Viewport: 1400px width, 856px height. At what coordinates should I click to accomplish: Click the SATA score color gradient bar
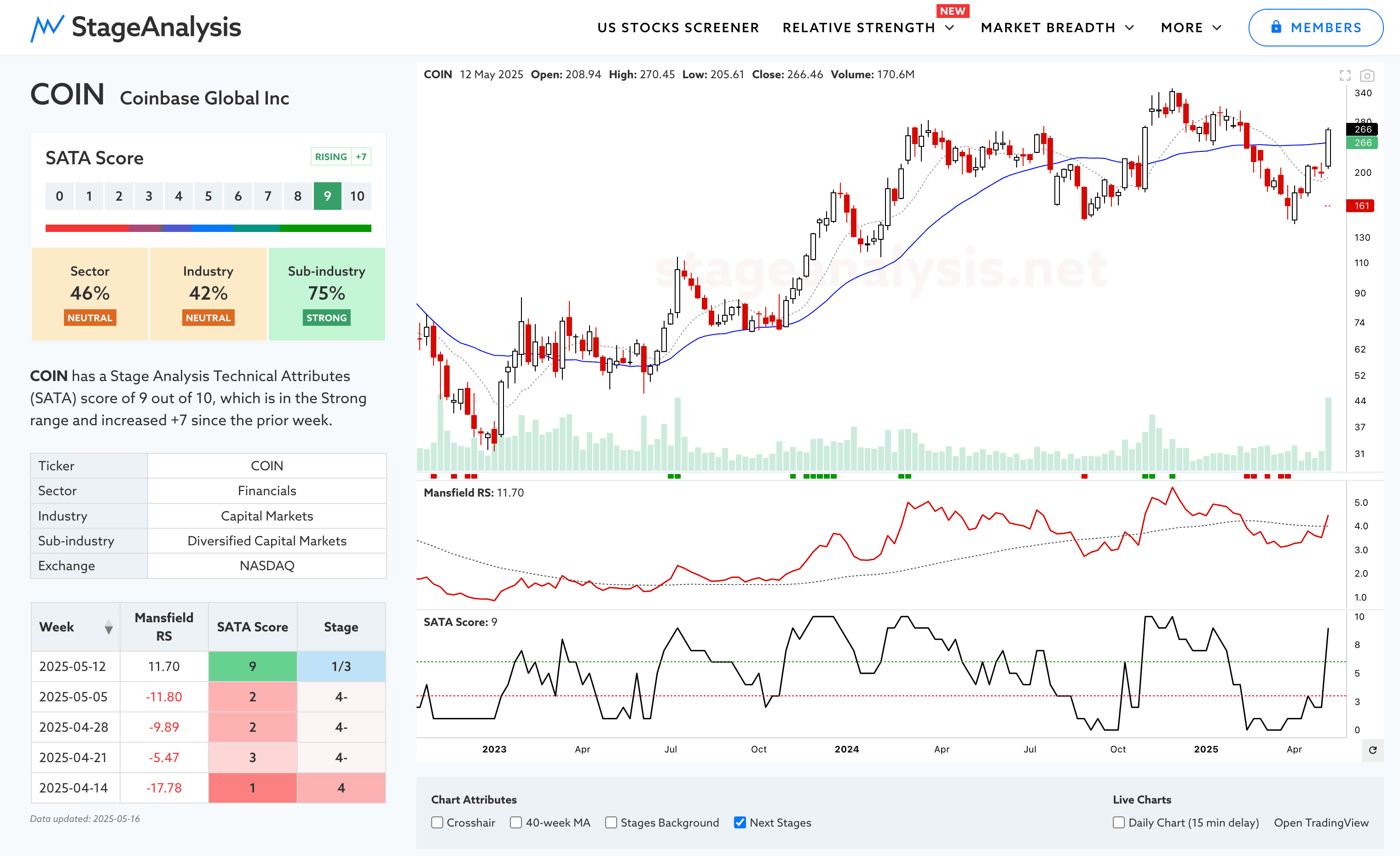[x=208, y=228]
